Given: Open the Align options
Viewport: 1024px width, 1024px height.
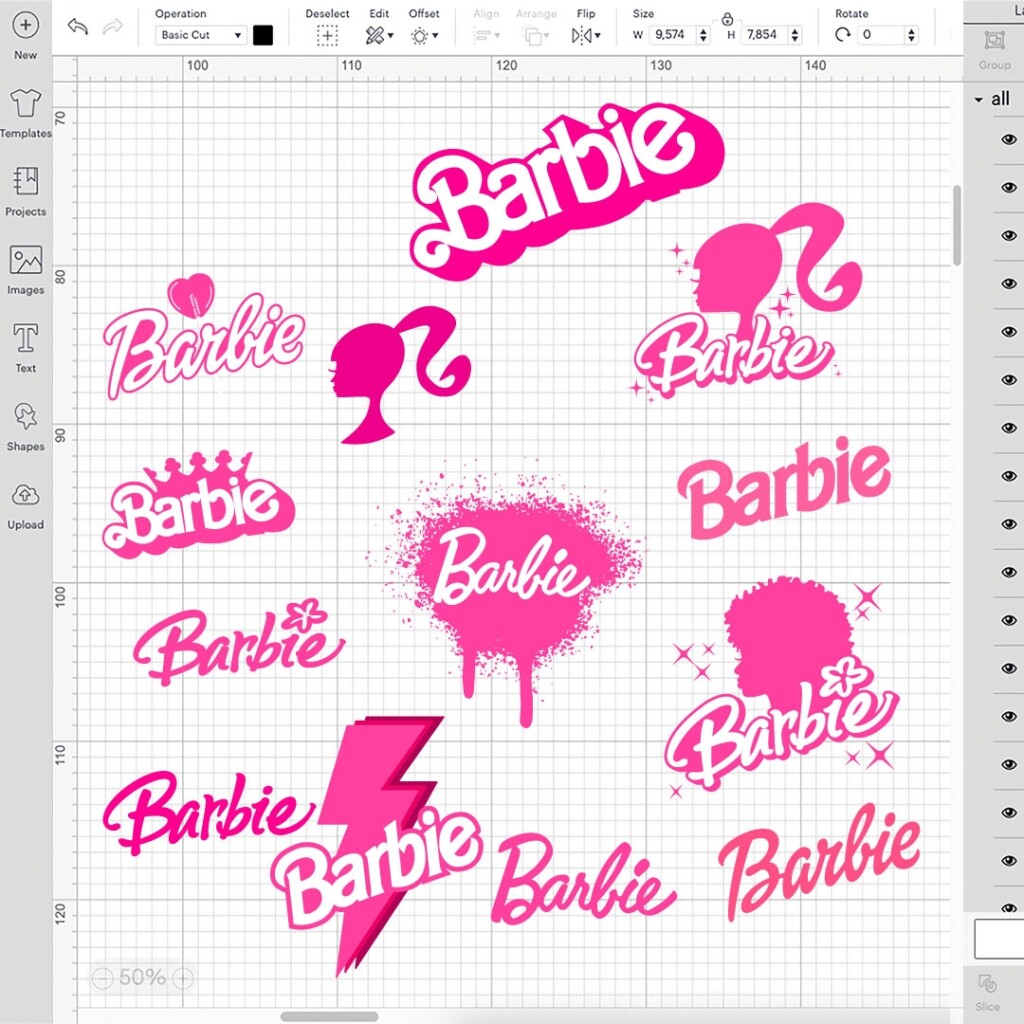Looking at the screenshot, I should point(487,36).
